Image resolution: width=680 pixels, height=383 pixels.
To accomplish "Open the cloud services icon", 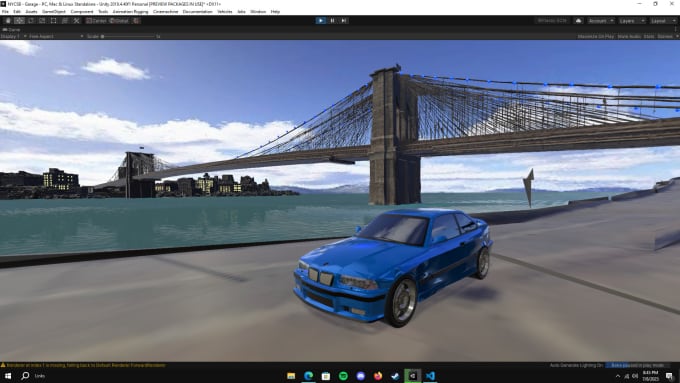I will click(x=578, y=20).
